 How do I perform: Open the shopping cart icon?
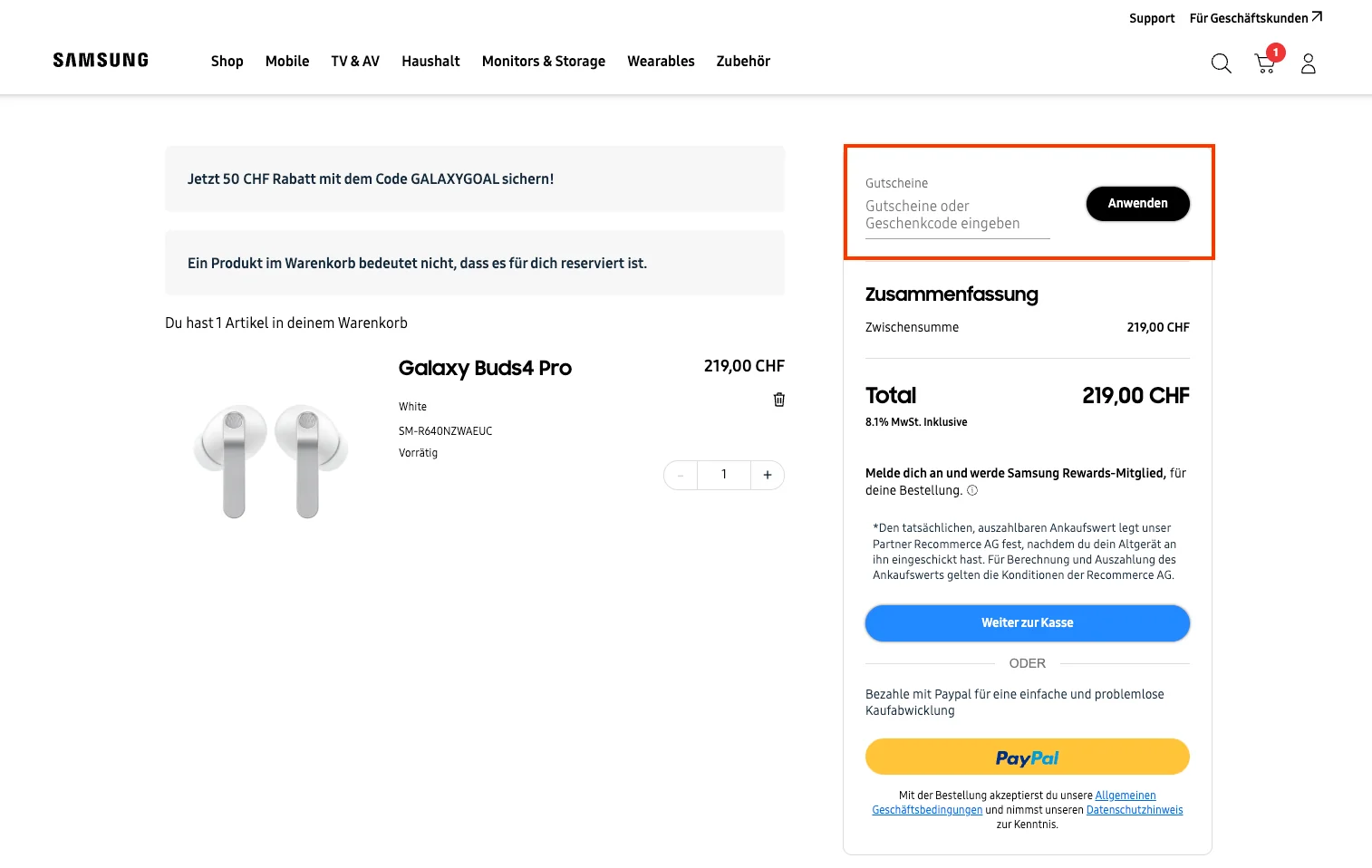click(x=1265, y=63)
